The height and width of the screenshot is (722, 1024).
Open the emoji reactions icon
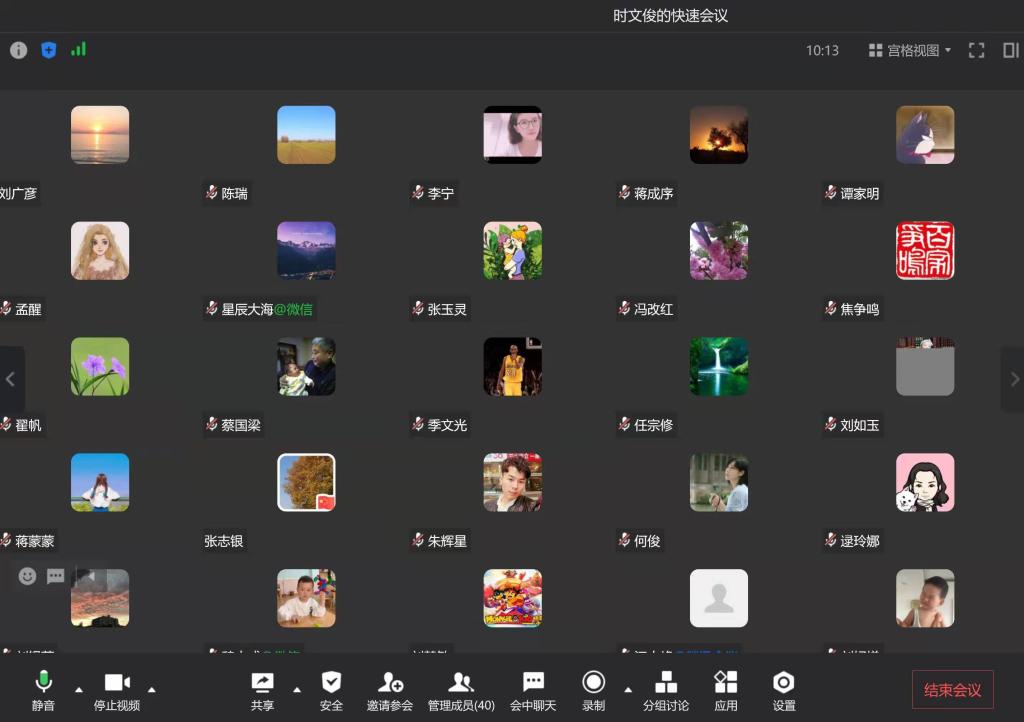click(x=27, y=576)
